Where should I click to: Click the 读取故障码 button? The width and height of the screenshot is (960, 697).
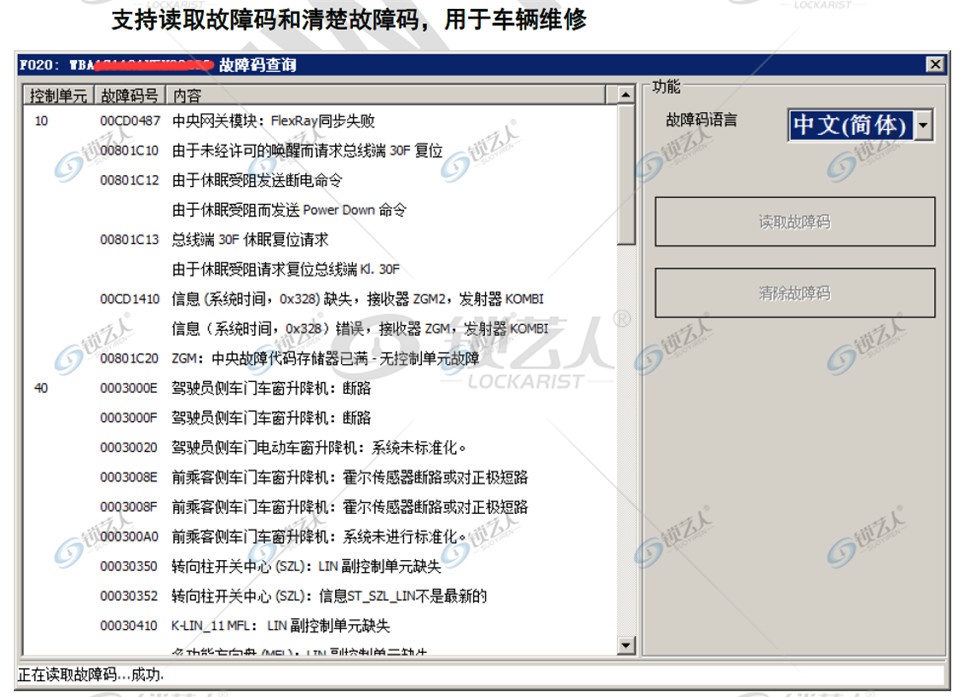[795, 222]
